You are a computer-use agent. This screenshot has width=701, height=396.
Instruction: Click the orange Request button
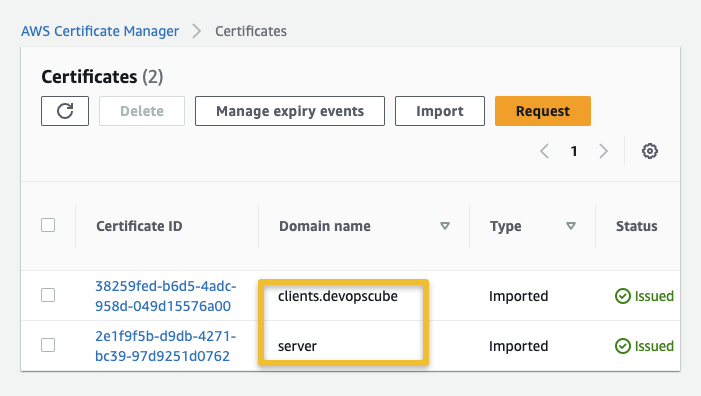click(x=543, y=111)
